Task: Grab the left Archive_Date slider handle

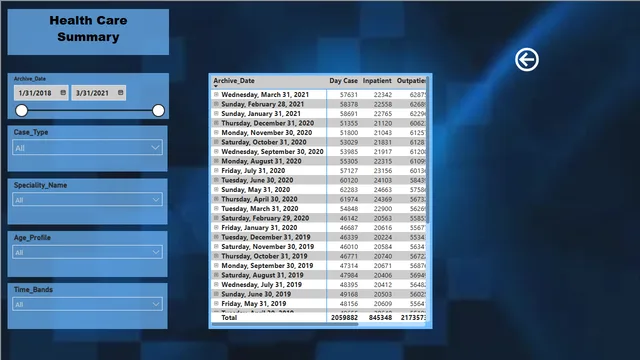Action: 22,111
